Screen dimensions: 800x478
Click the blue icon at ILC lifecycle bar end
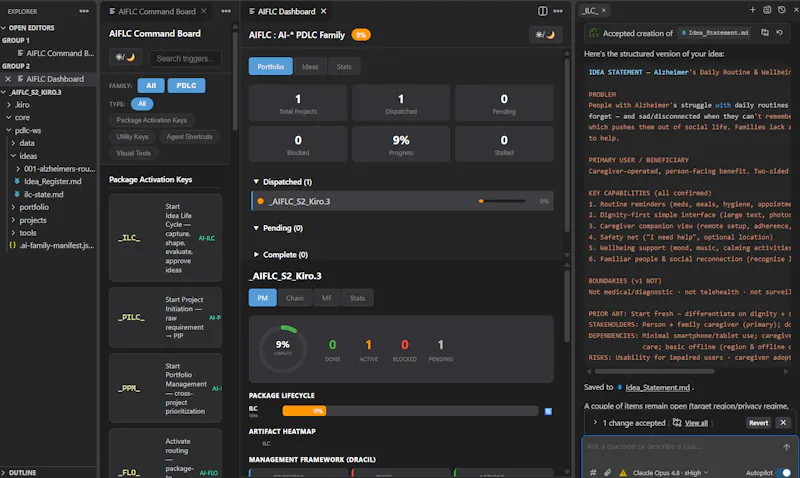(x=548, y=411)
